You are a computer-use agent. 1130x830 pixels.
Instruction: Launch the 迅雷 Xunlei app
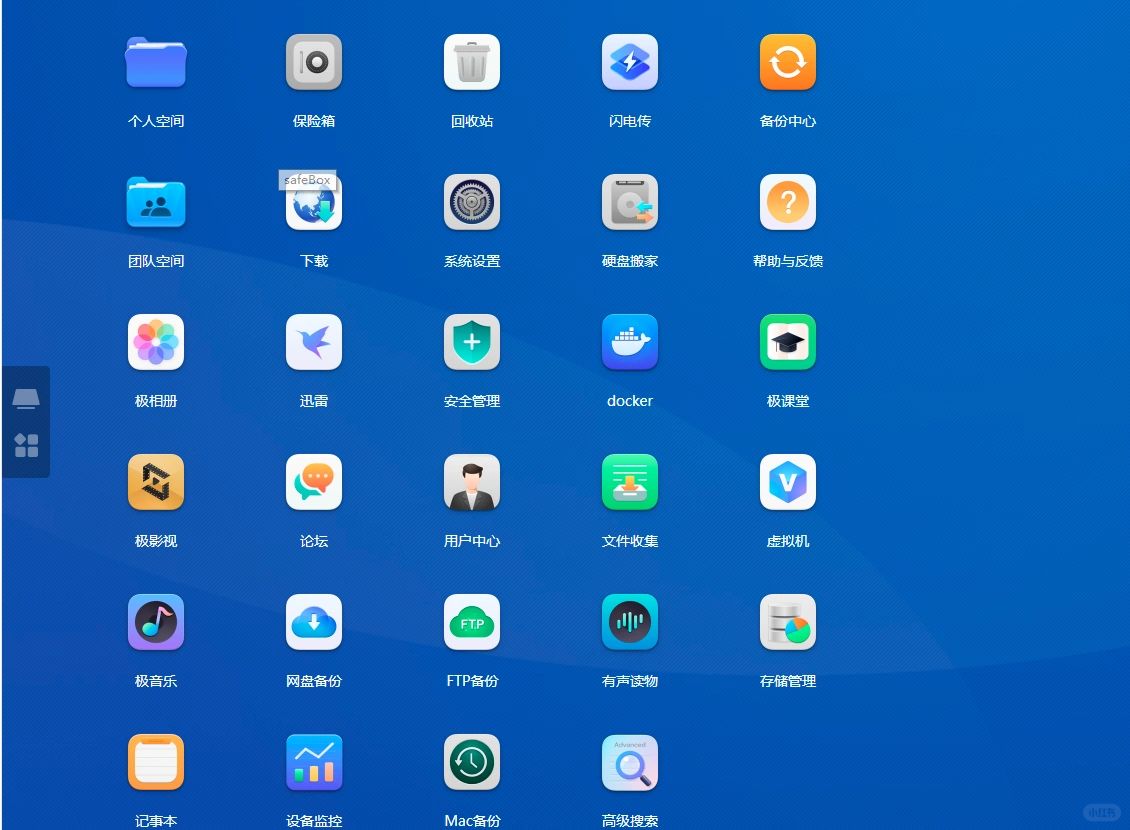[313, 342]
